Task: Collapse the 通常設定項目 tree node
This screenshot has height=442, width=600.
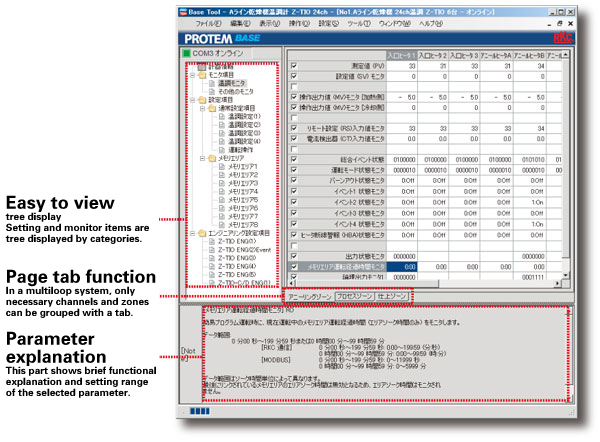Action: (203, 109)
